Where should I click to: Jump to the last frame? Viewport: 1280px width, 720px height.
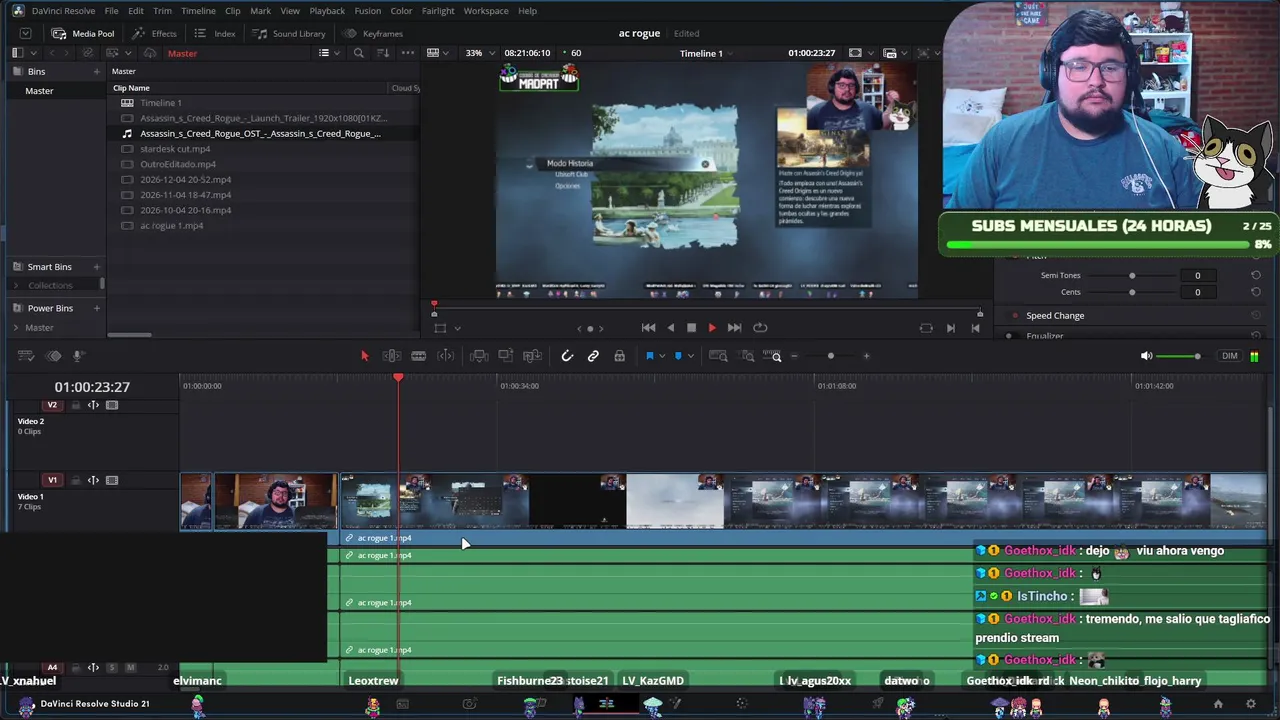point(734,328)
